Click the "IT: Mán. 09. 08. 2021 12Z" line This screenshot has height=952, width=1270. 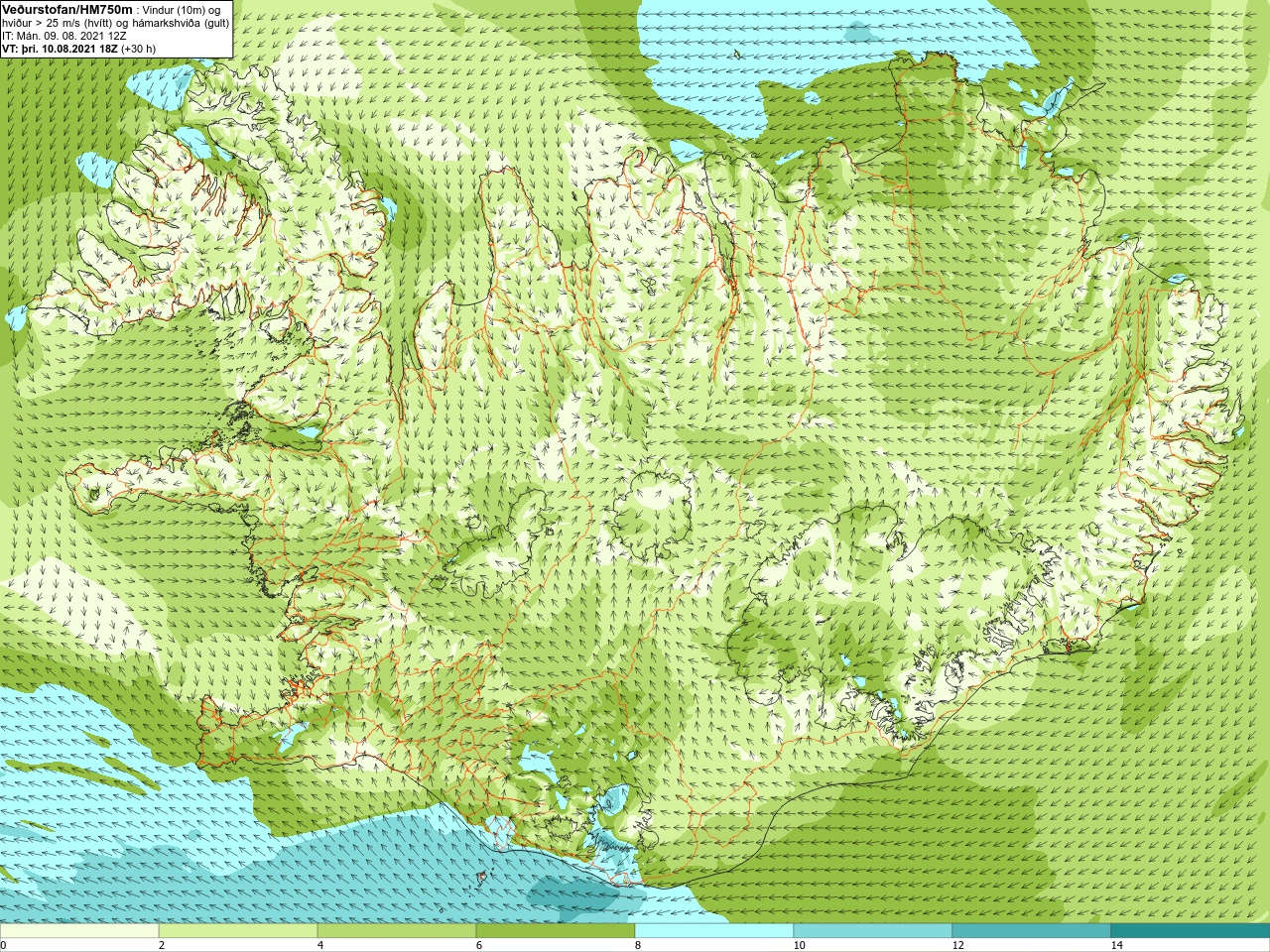64,36
